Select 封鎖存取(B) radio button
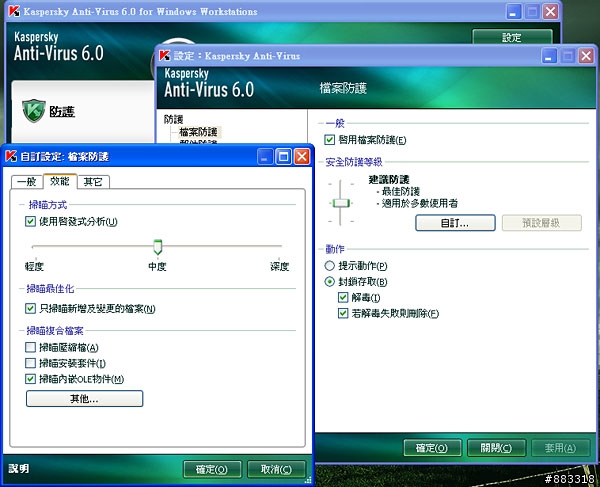 pos(329,282)
